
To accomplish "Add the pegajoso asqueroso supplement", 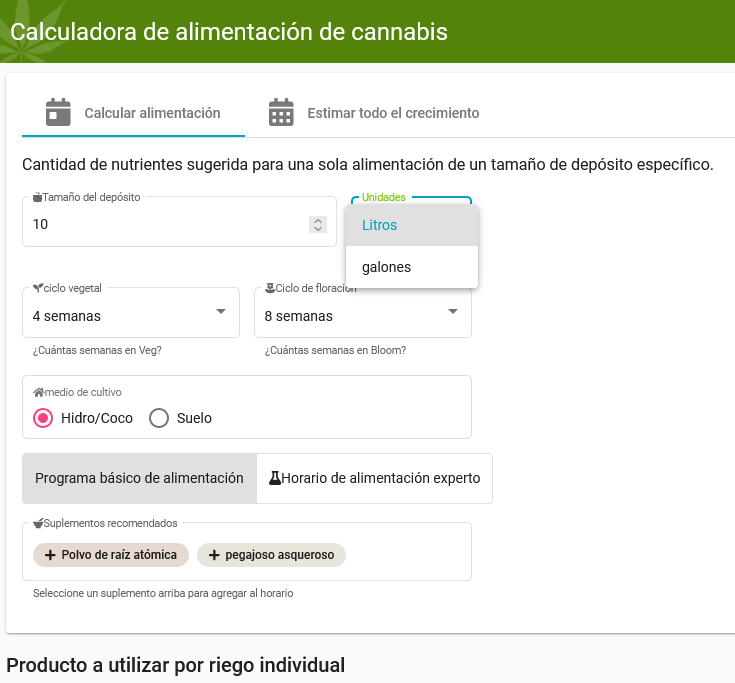I will [271, 555].
